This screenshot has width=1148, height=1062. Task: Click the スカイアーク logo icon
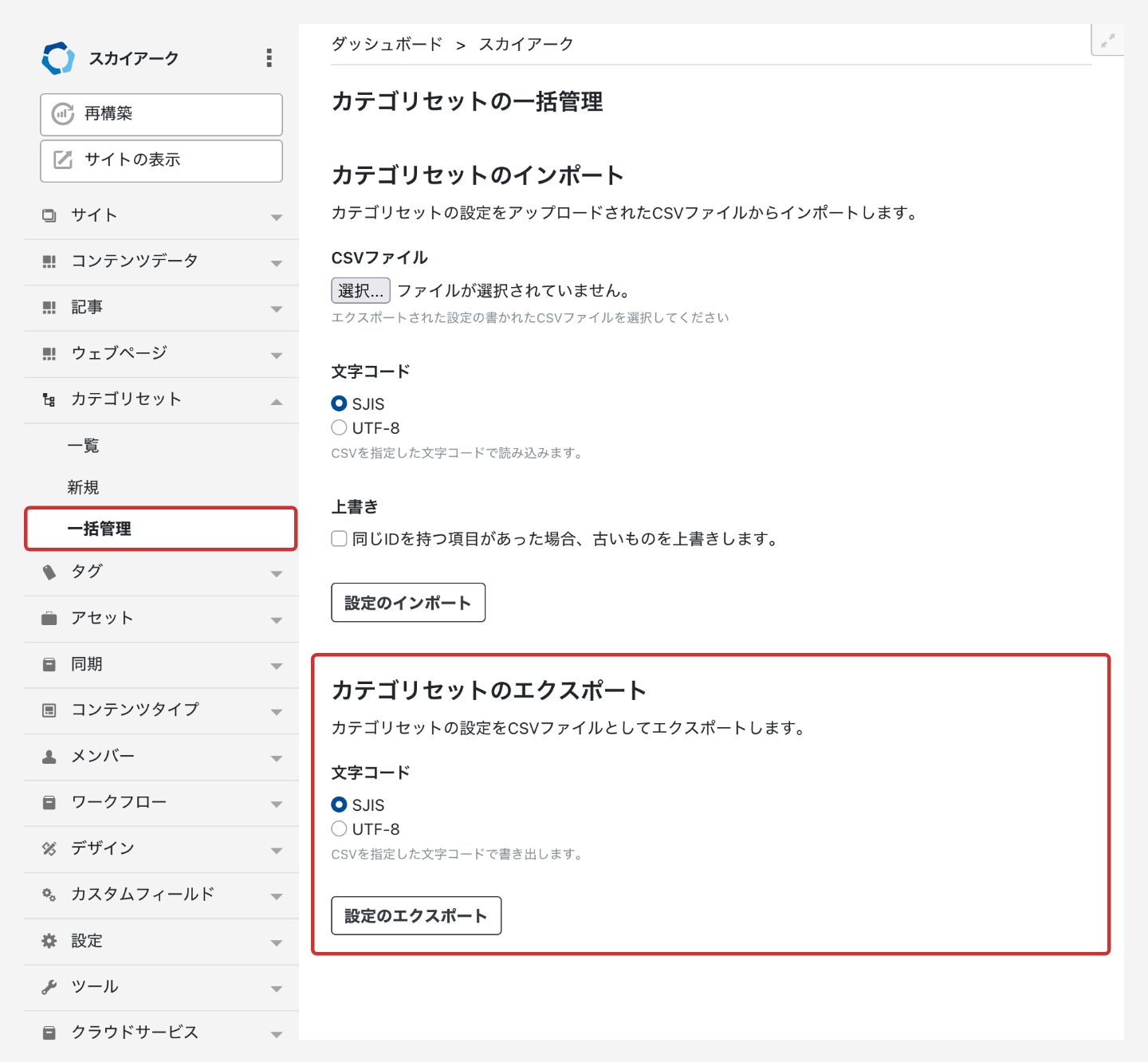[58, 58]
